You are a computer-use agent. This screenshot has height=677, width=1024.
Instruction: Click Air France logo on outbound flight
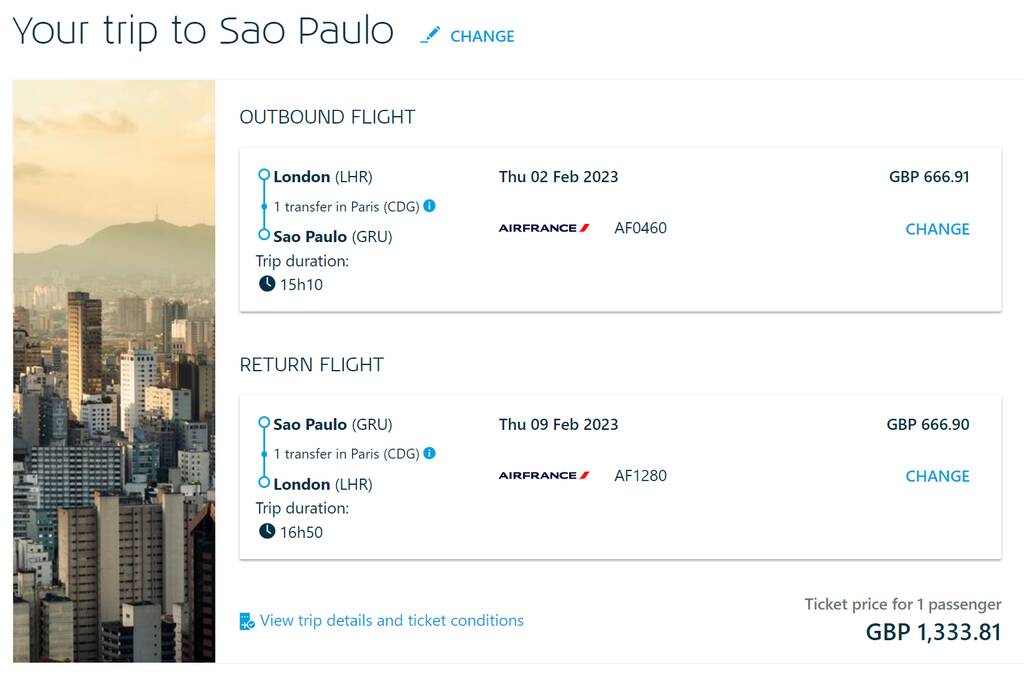click(544, 228)
